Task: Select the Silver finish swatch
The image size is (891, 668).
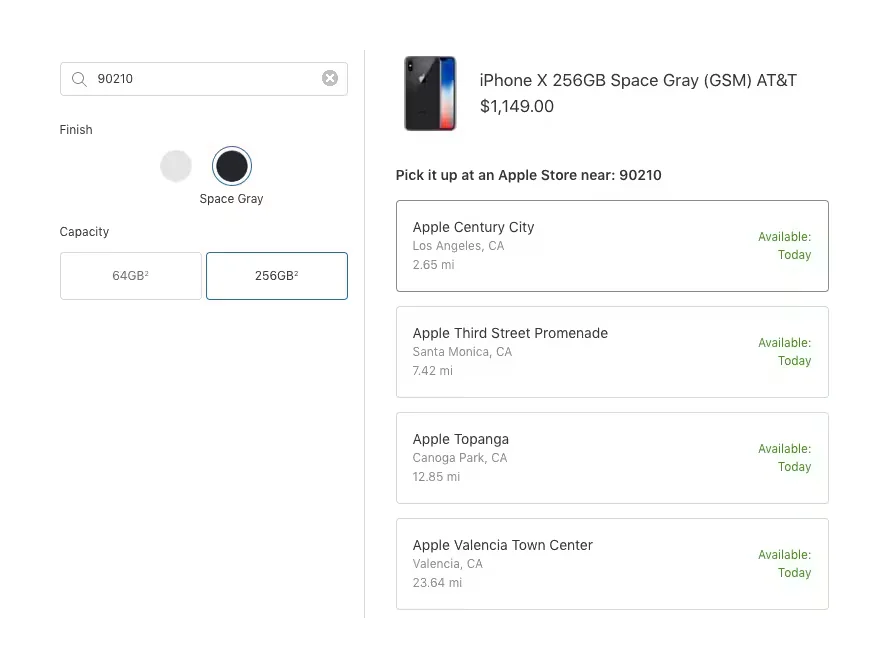Action: pyautogui.click(x=176, y=166)
